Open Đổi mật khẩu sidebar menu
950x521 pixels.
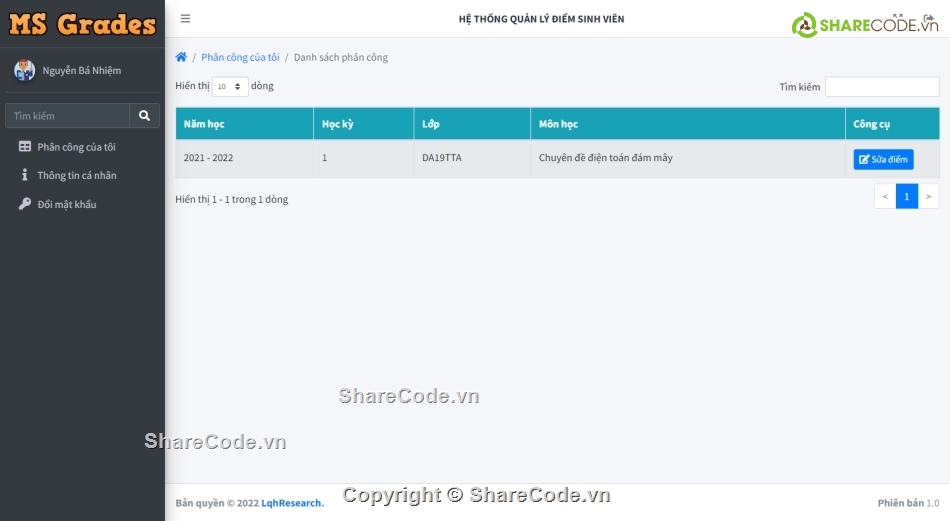point(66,204)
